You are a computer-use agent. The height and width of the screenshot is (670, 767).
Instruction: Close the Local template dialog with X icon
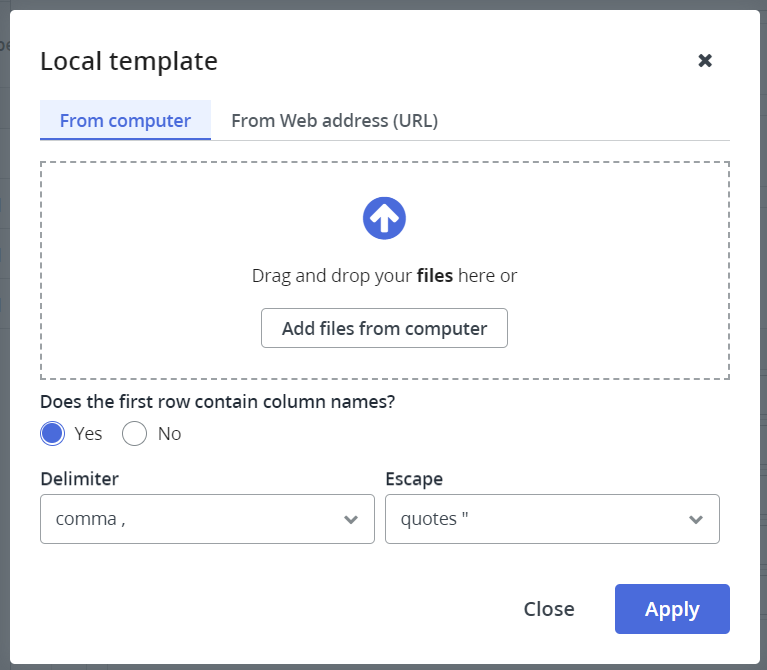[x=705, y=61]
